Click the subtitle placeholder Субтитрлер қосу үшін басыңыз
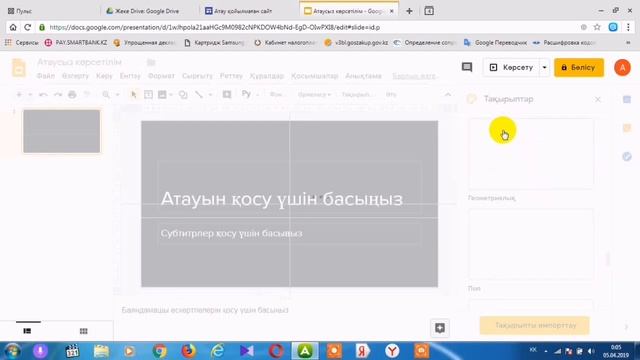Image resolution: width=640 pixels, height=360 pixels. 231,233
